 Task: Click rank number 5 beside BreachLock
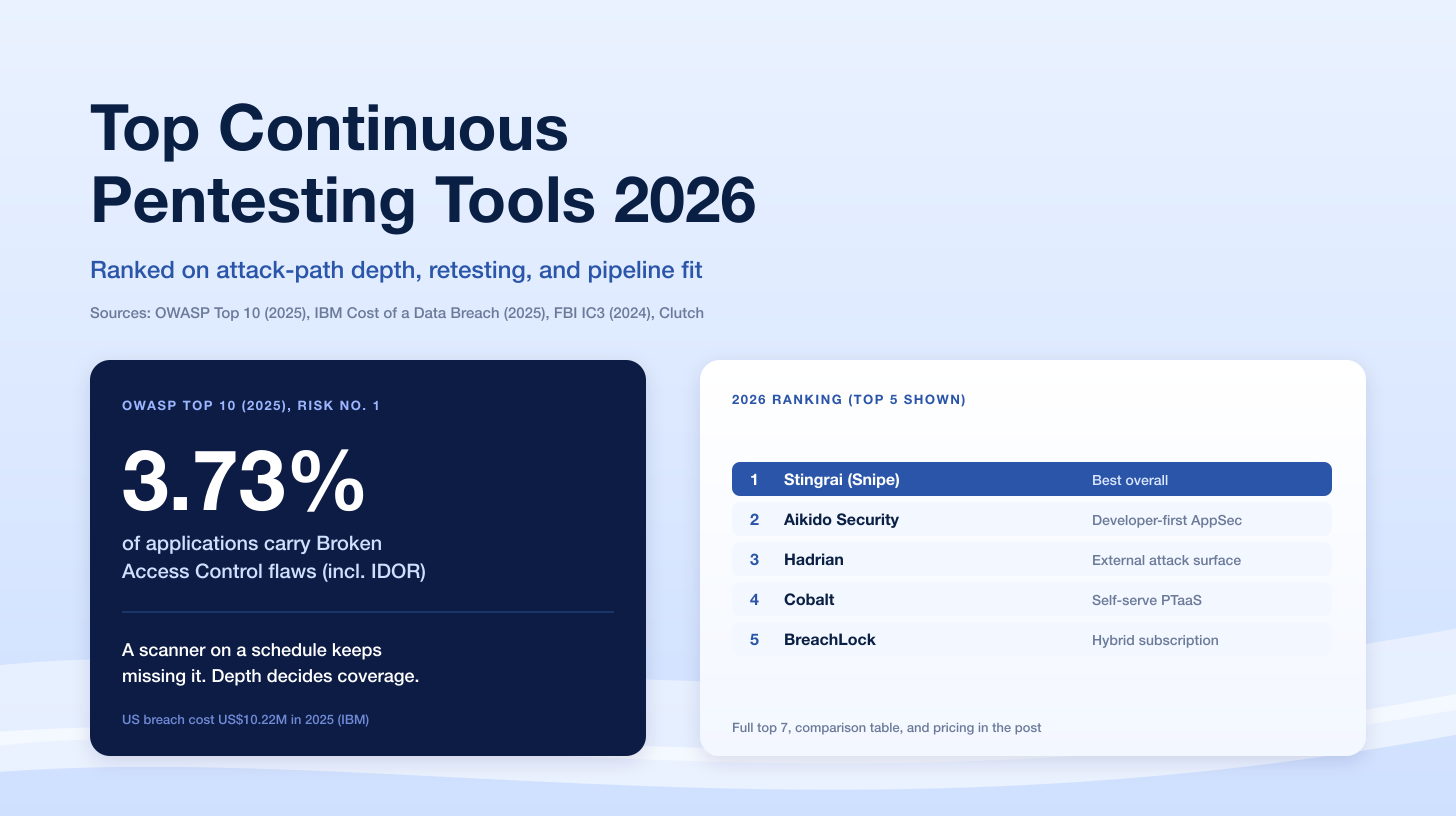754,640
